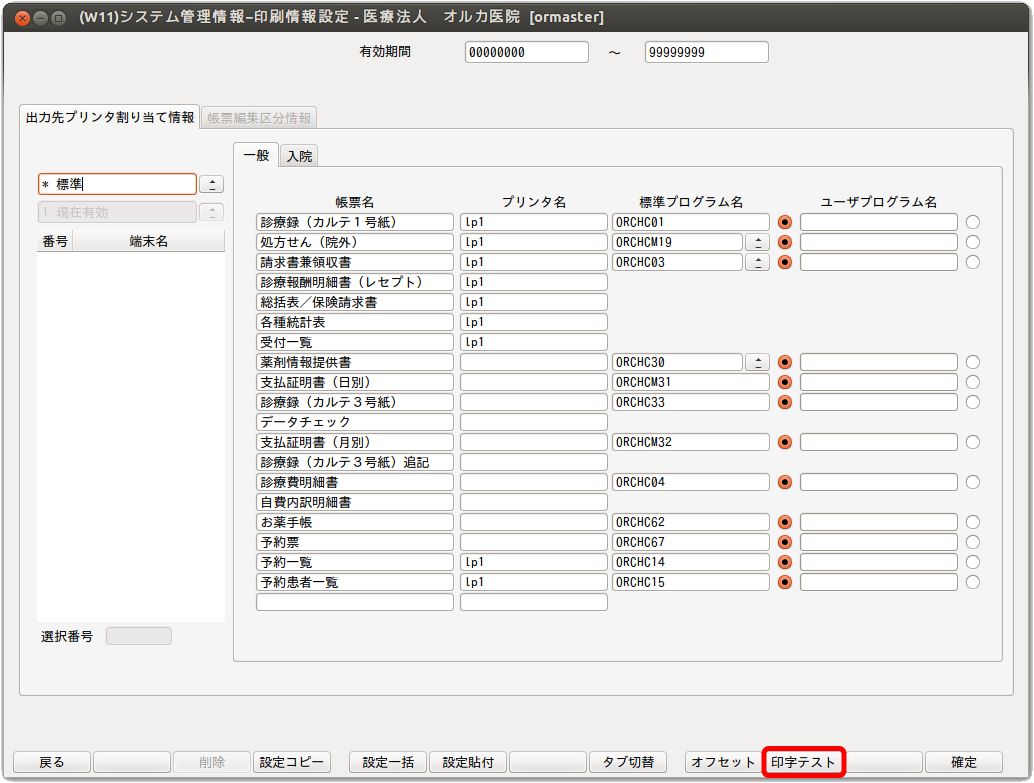
Task: Click the ORCHC01 standard program field
Action: point(690,222)
